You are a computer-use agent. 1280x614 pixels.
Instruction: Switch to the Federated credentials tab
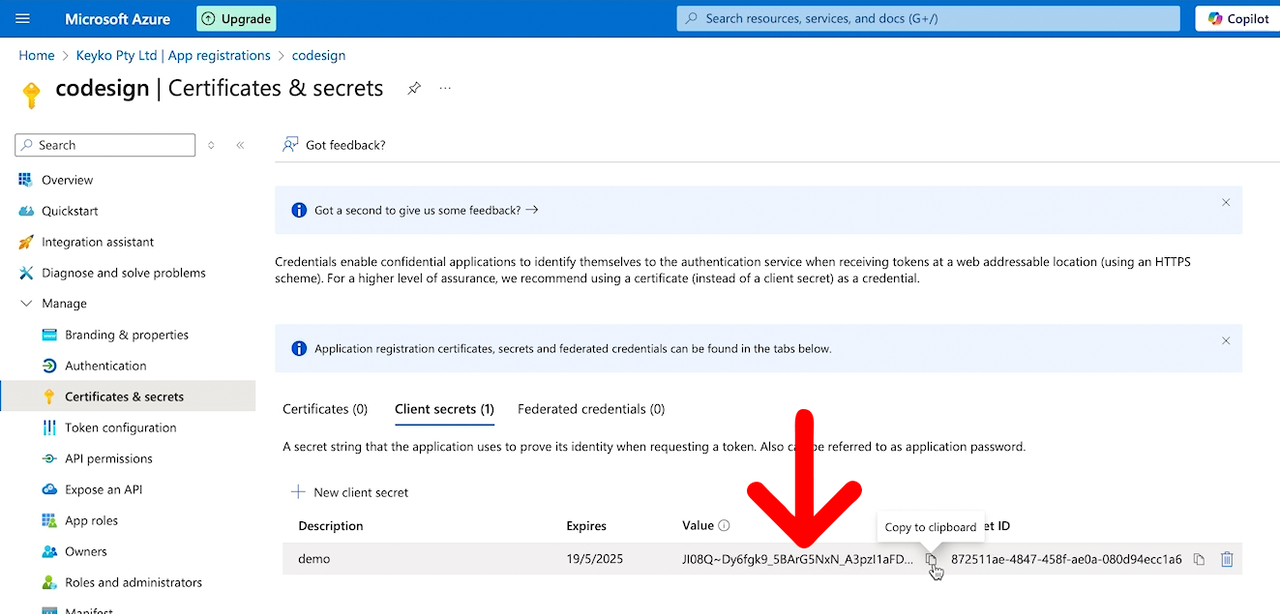(591, 409)
